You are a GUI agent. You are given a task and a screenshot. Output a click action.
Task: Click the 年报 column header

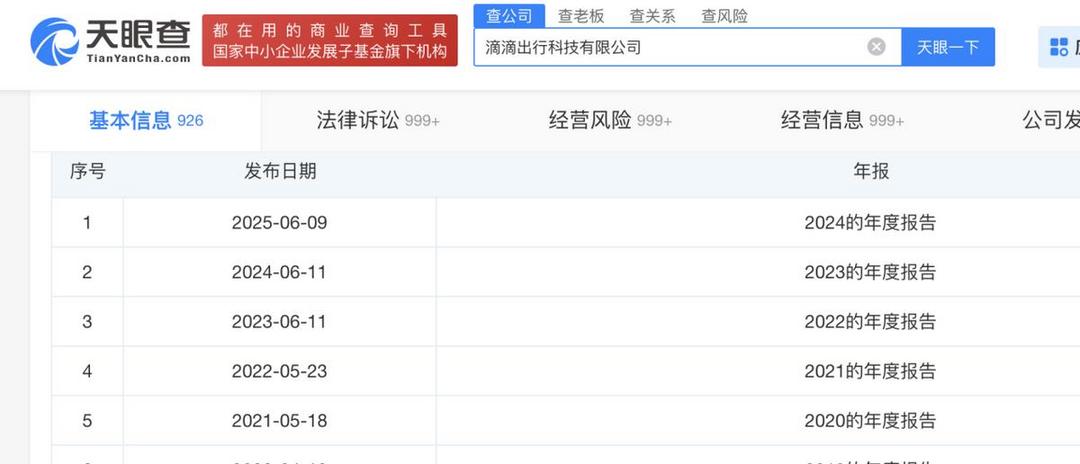click(871, 171)
